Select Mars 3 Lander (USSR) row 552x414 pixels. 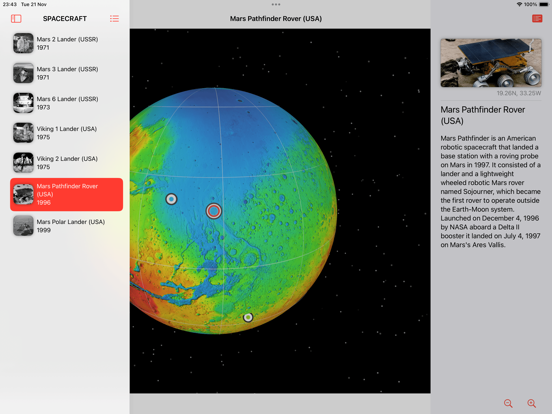67,73
